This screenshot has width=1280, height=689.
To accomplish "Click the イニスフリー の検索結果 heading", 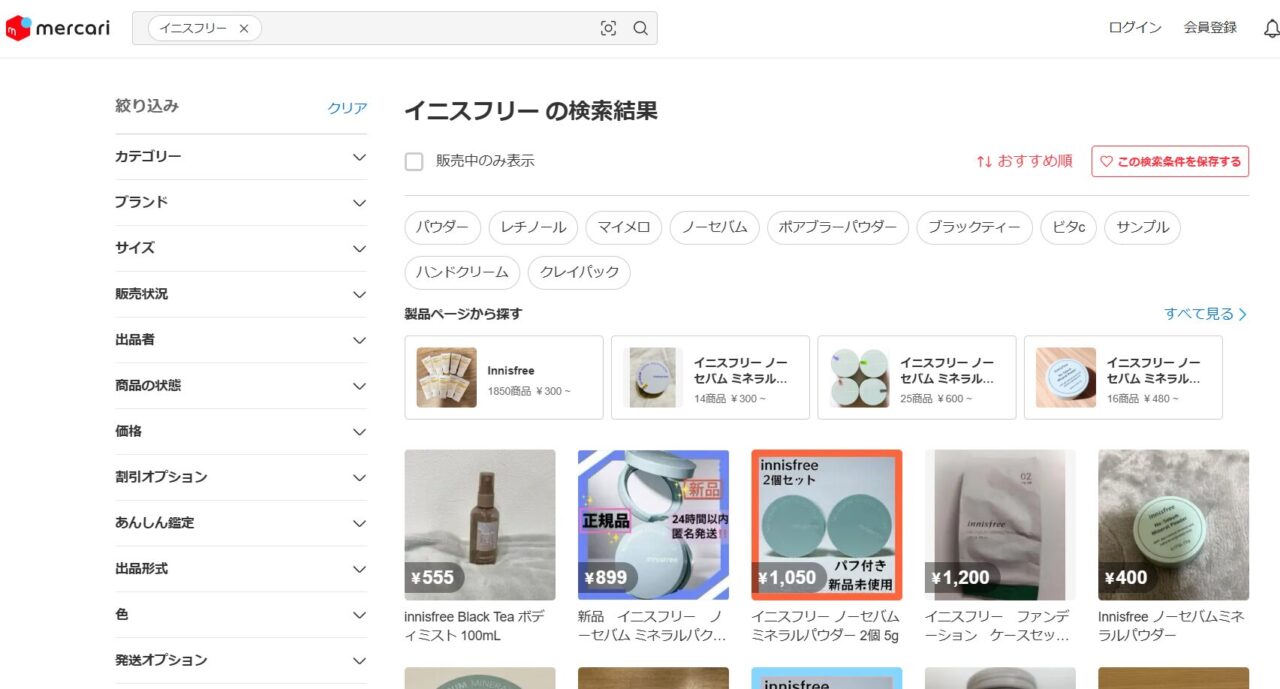I will point(531,111).
